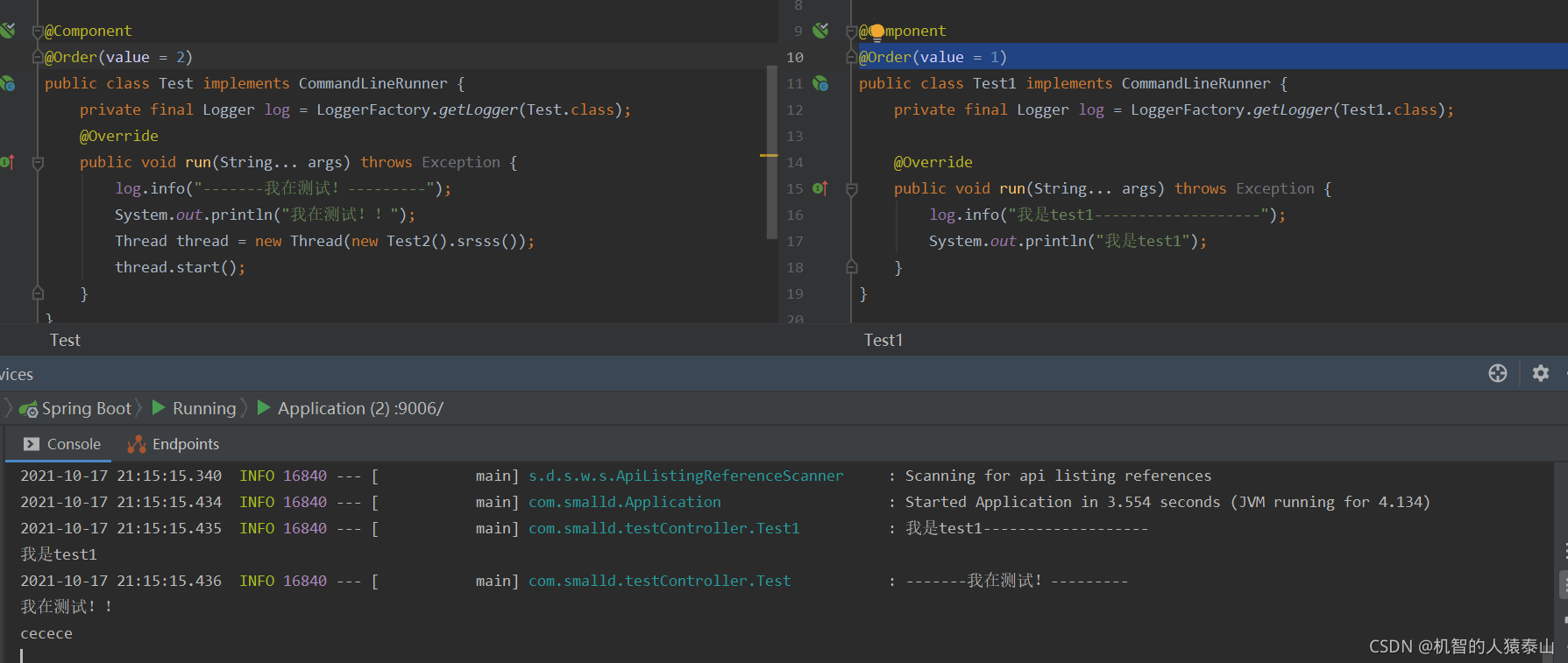This screenshot has height=663, width=1568.
Task: Click console text 'Started Application in 3.554 seconds'
Action: tap(1062, 502)
